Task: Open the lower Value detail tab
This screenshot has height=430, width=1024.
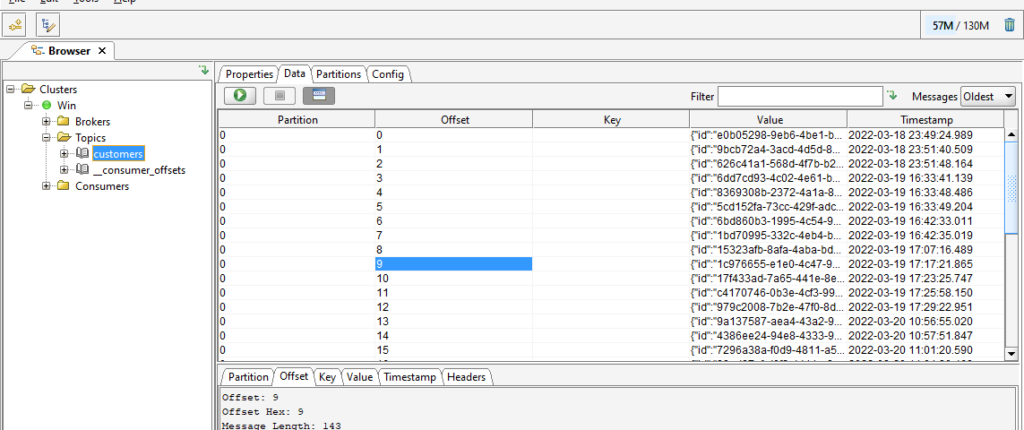Action: (360, 377)
